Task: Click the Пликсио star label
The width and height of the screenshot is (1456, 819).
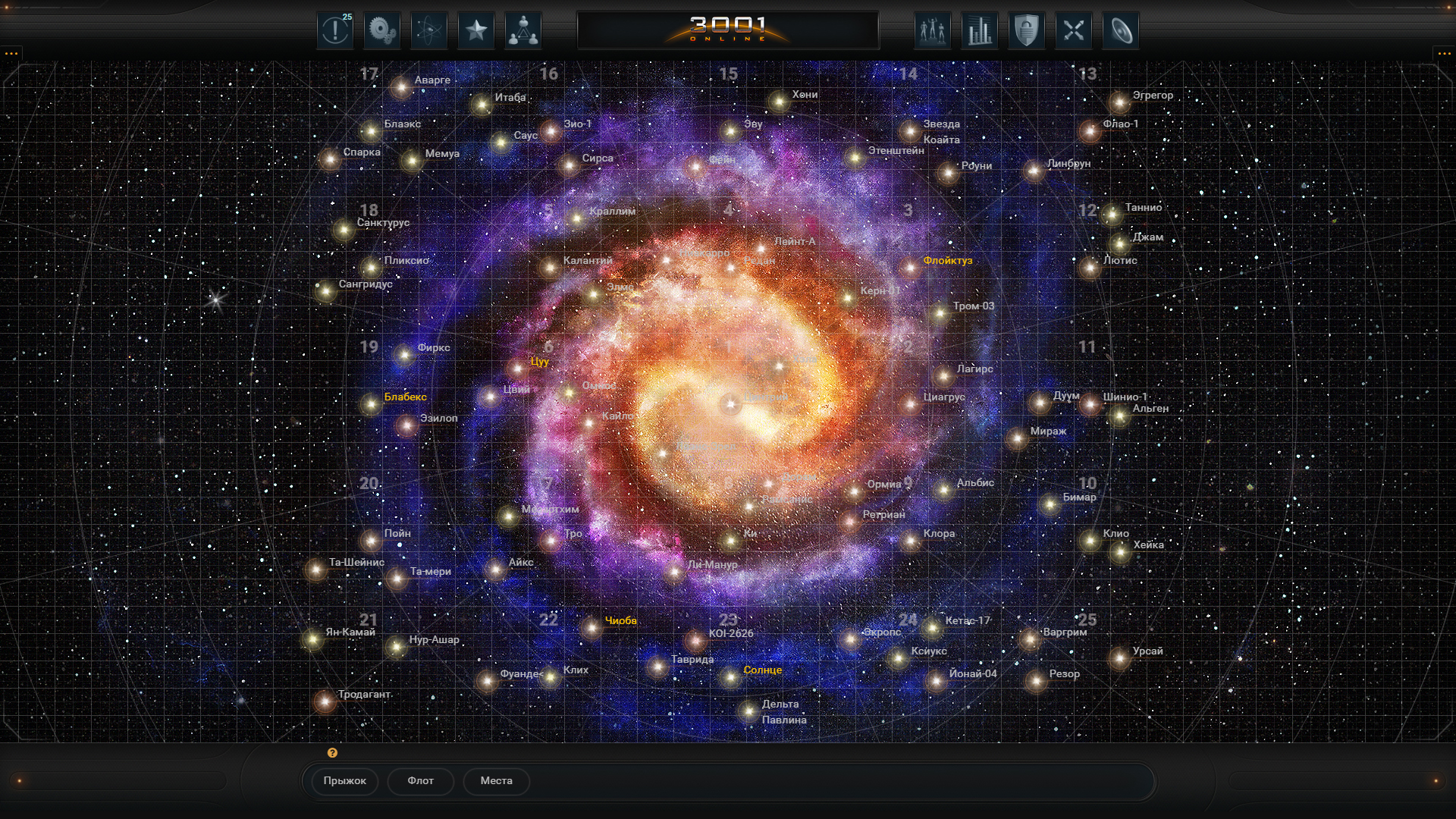Action: (406, 261)
